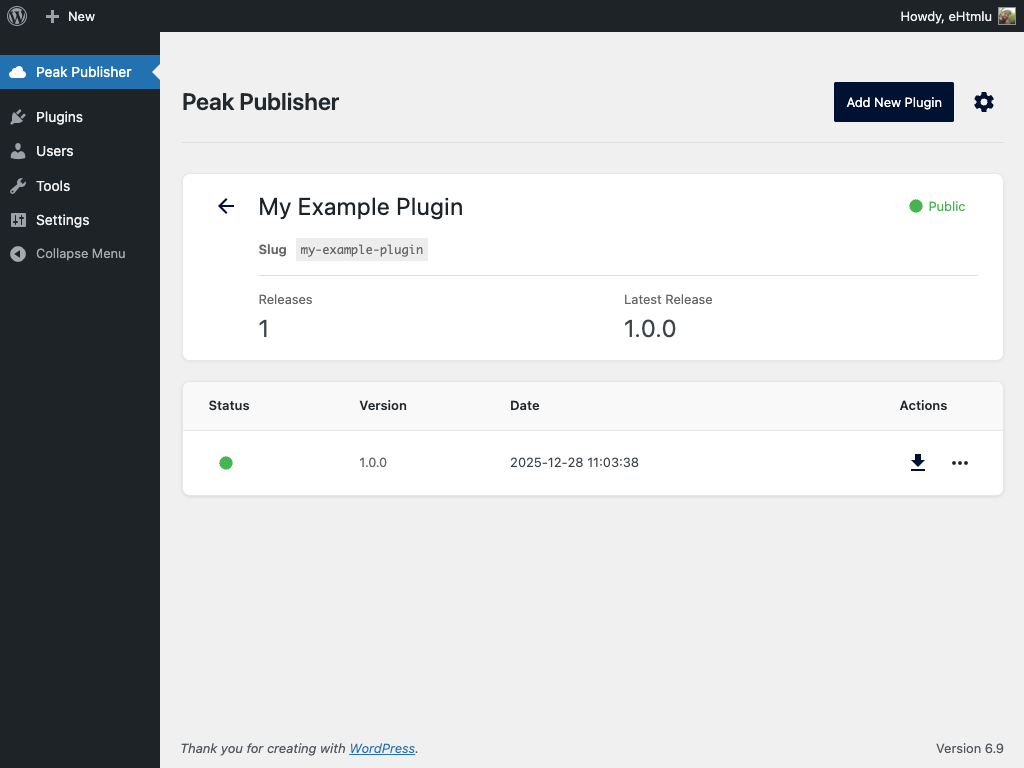
Task: Download release 1.0.0 via download icon
Action: coord(917,463)
